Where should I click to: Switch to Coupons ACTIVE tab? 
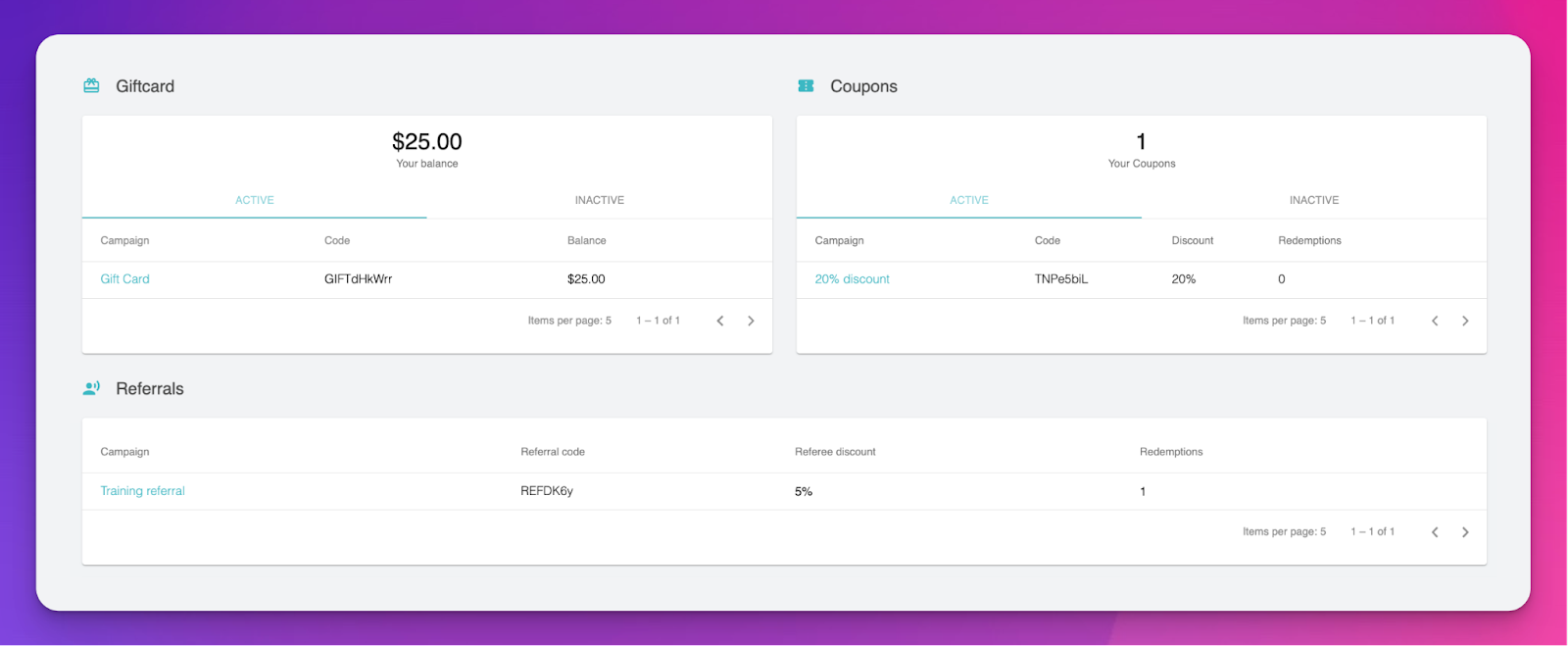[969, 200]
